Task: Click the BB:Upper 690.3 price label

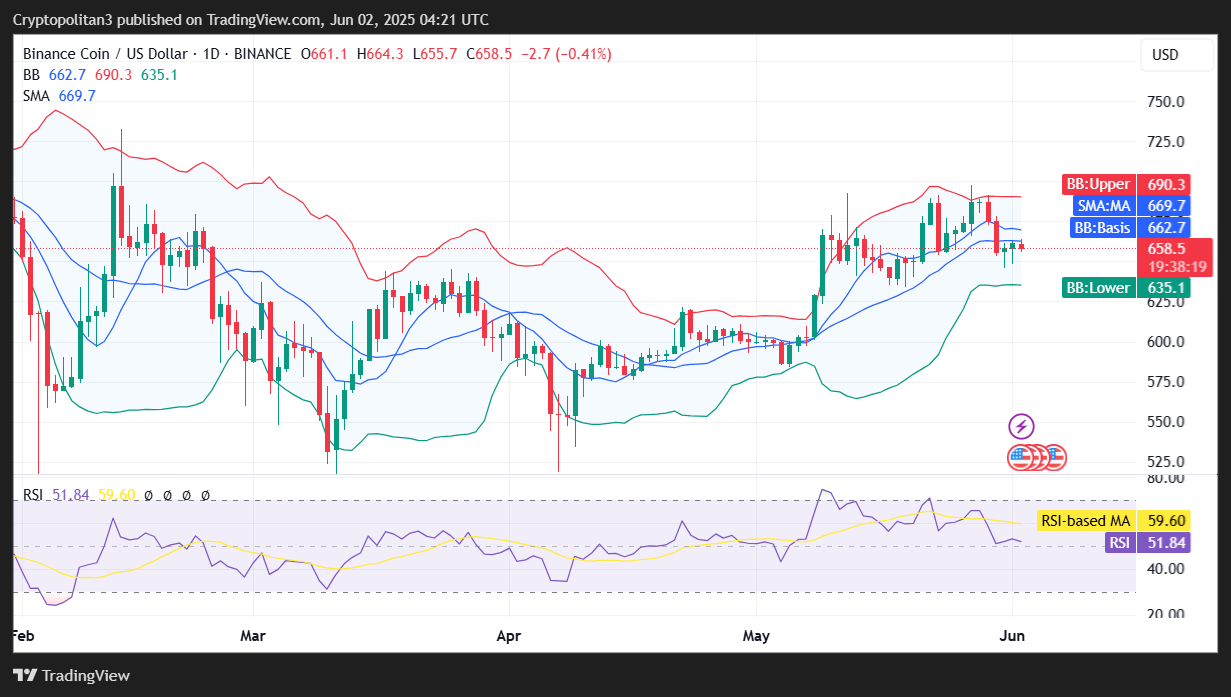Action: click(1126, 185)
